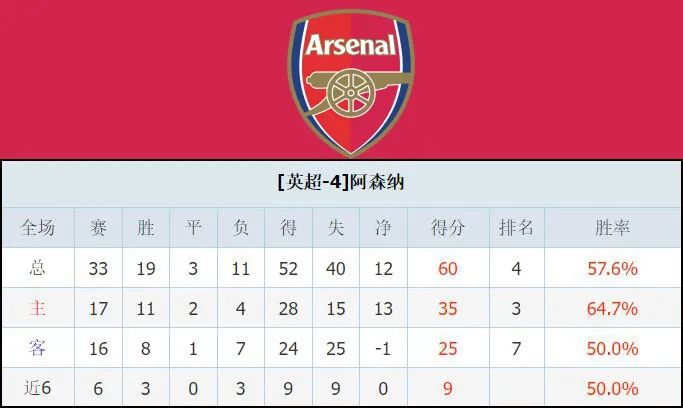Click home points value 35
This screenshot has height=408, width=683.
448,309
